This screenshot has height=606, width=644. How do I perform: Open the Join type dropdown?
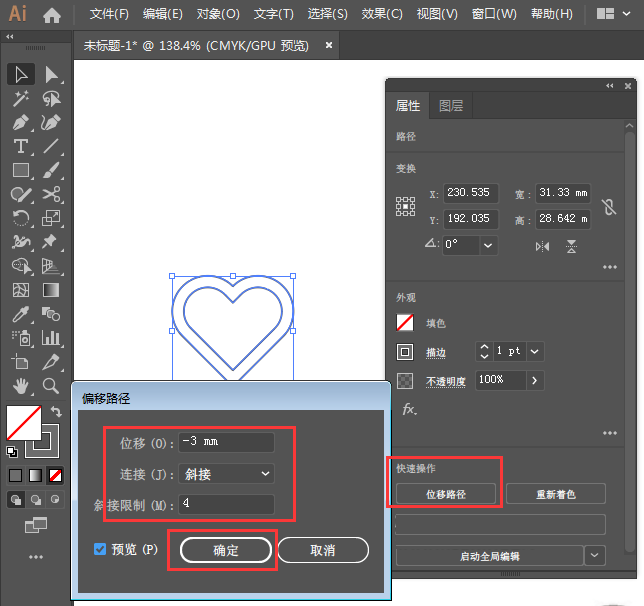(x=226, y=474)
